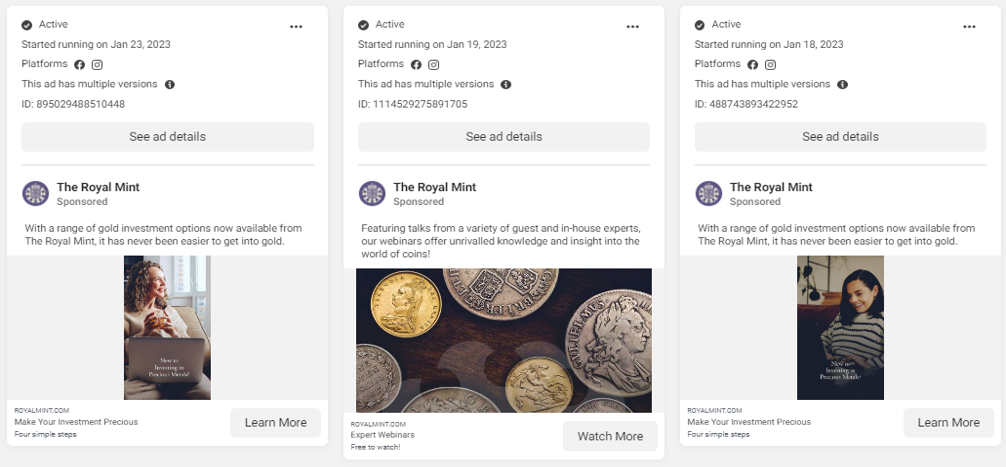Click Learn More on third ad
Screen dimensions: 1006x467
tap(948, 423)
